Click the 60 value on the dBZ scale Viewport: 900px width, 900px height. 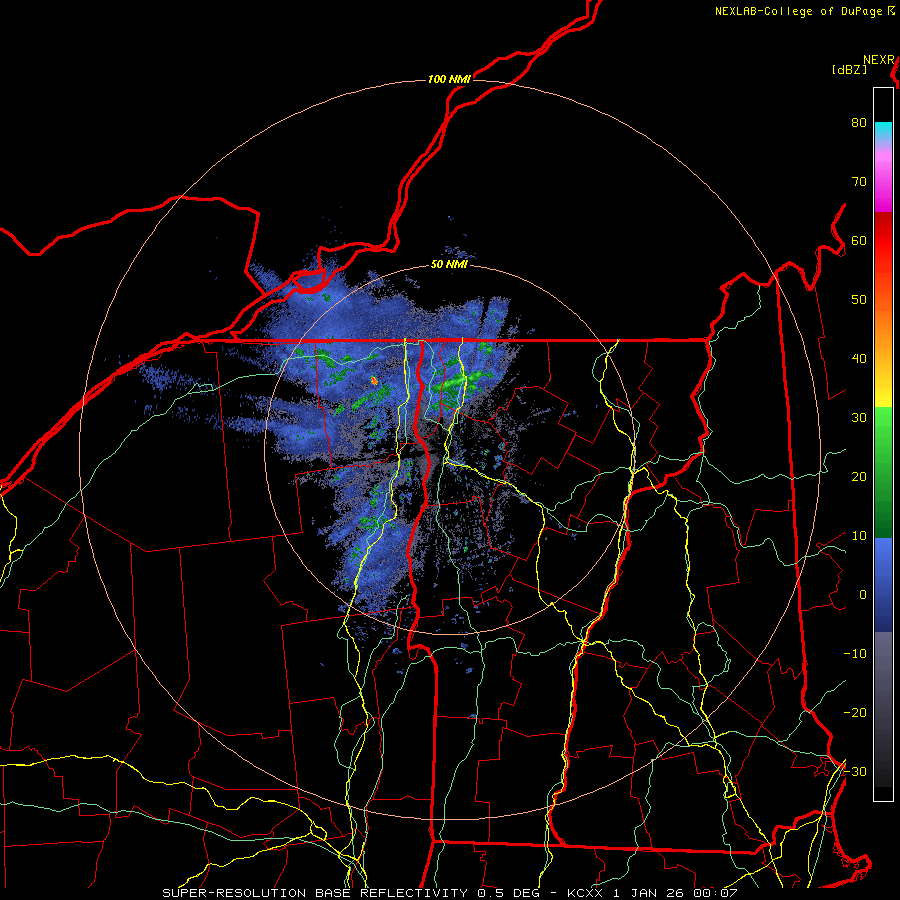coord(859,241)
